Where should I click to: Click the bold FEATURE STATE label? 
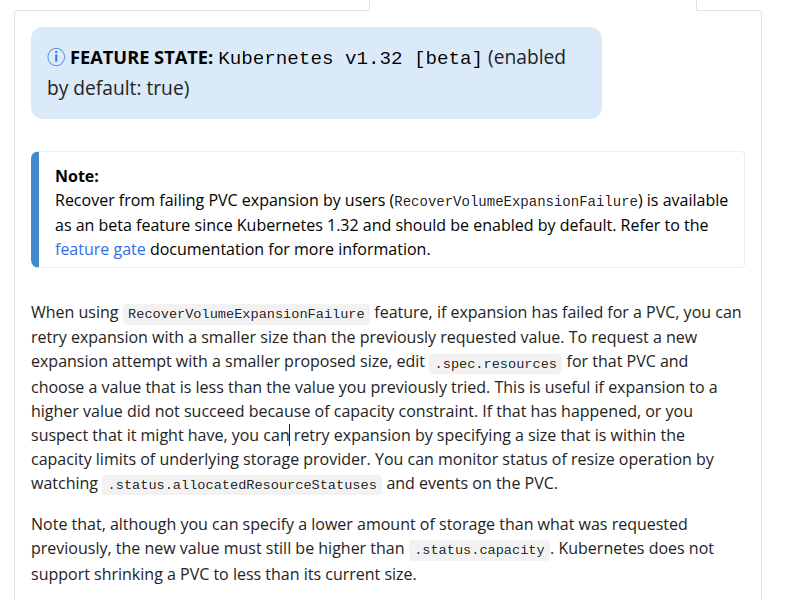click(142, 57)
